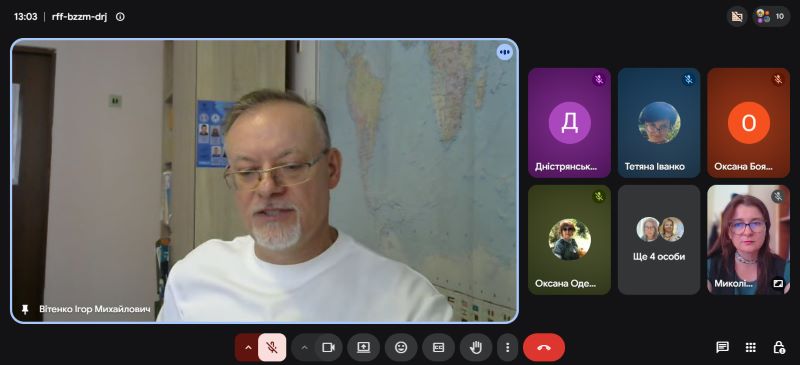This screenshot has width=800, height=365.
Task: Click Тетяна Іванко's round profile photo
Action: 659,123
